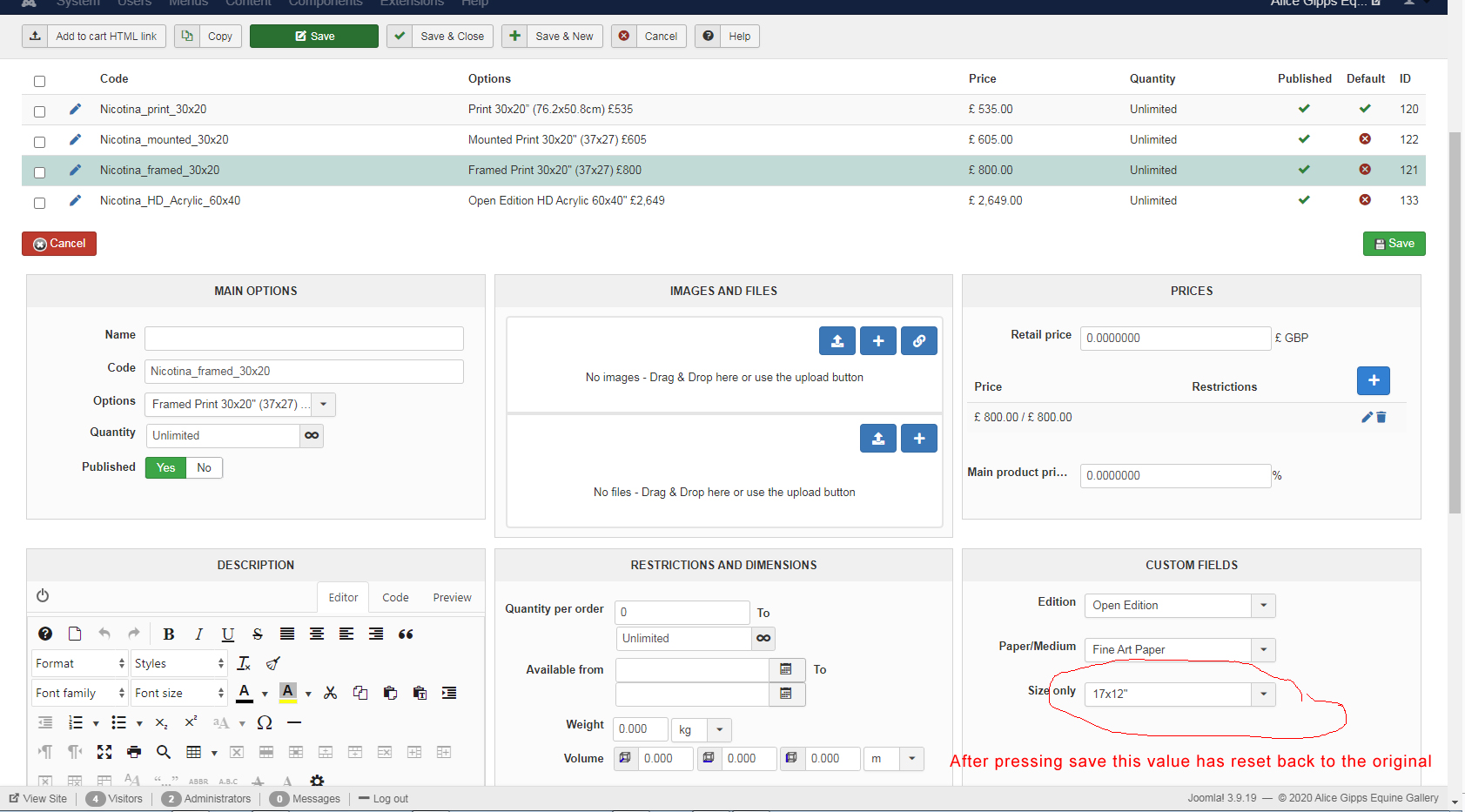
Task: Edit the Nicotina_print_30x20 row using its pencil
Action: [x=75, y=109]
